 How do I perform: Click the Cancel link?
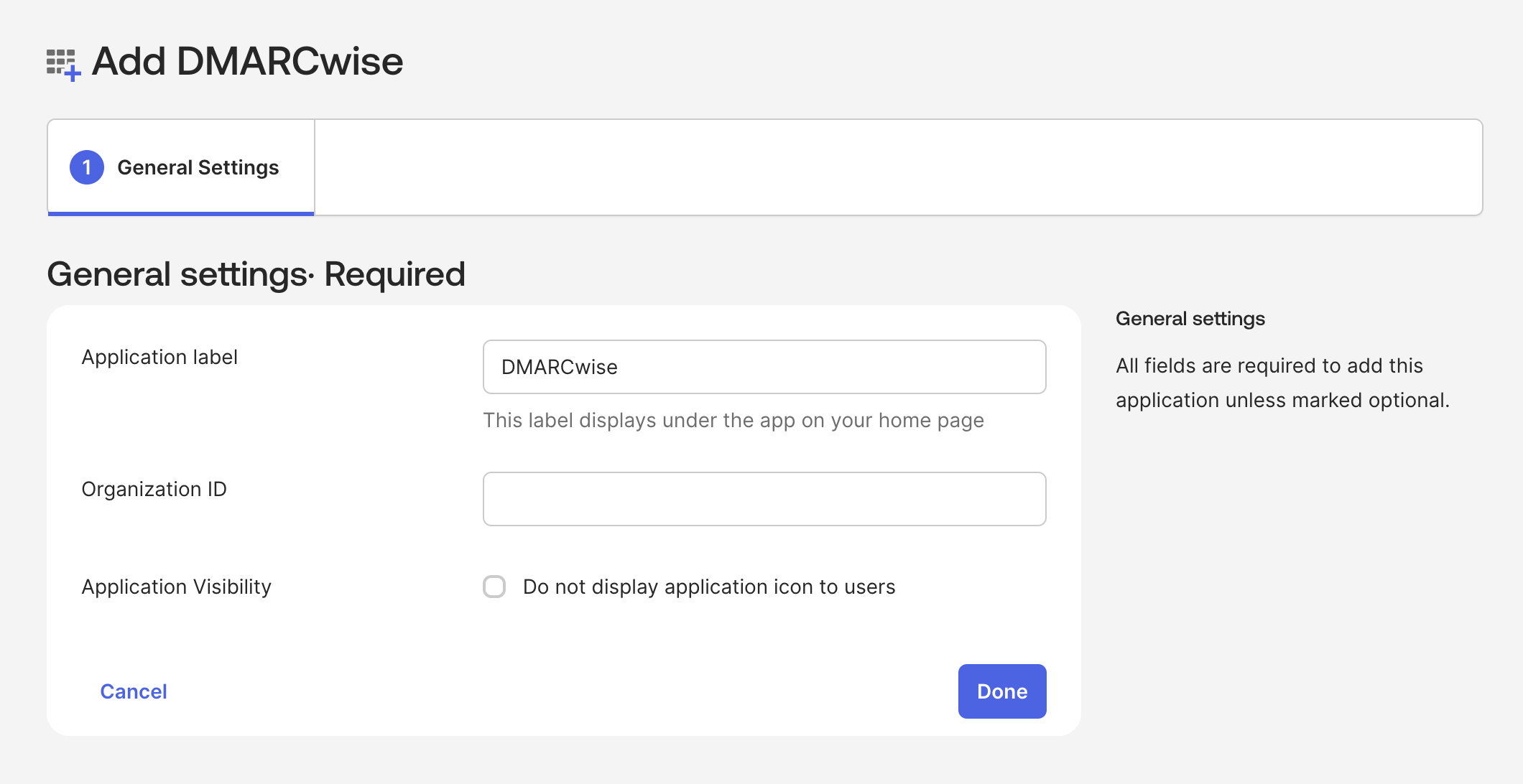pyautogui.click(x=133, y=691)
